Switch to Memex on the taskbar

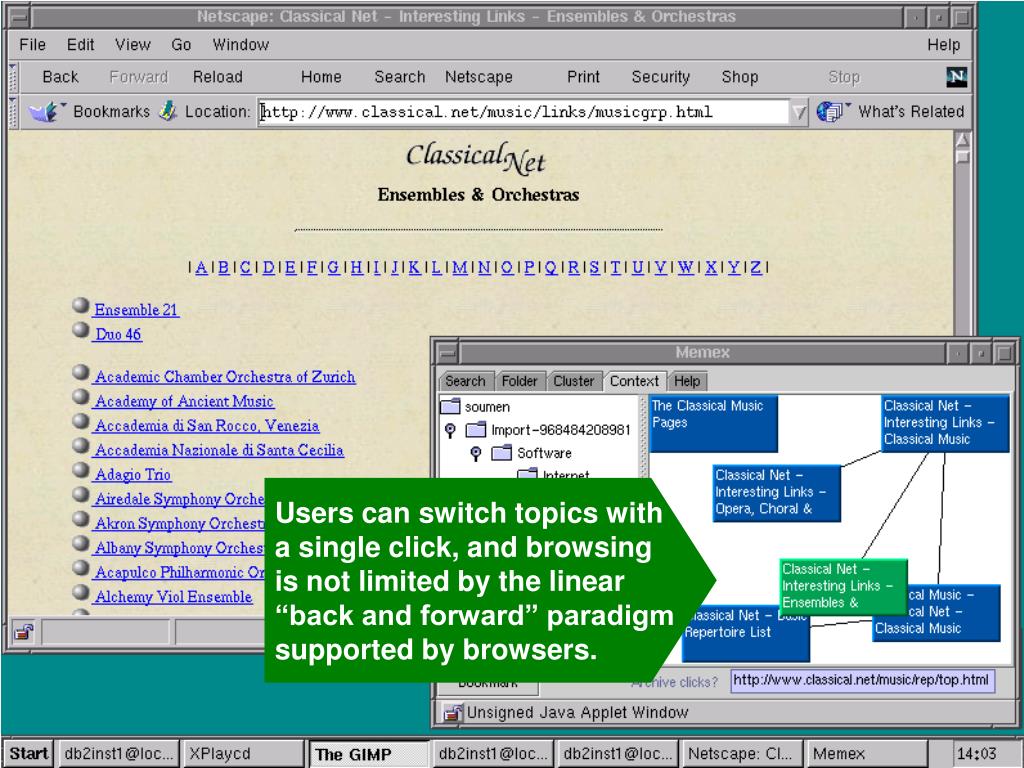coord(867,754)
